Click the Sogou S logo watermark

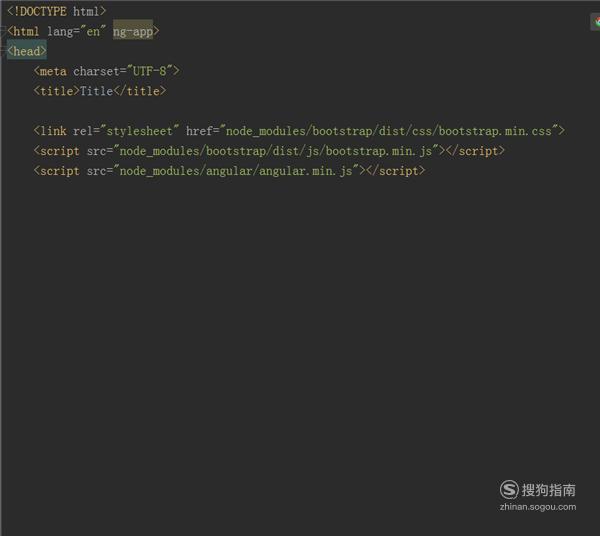pyautogui.click(x=509, y=489)
